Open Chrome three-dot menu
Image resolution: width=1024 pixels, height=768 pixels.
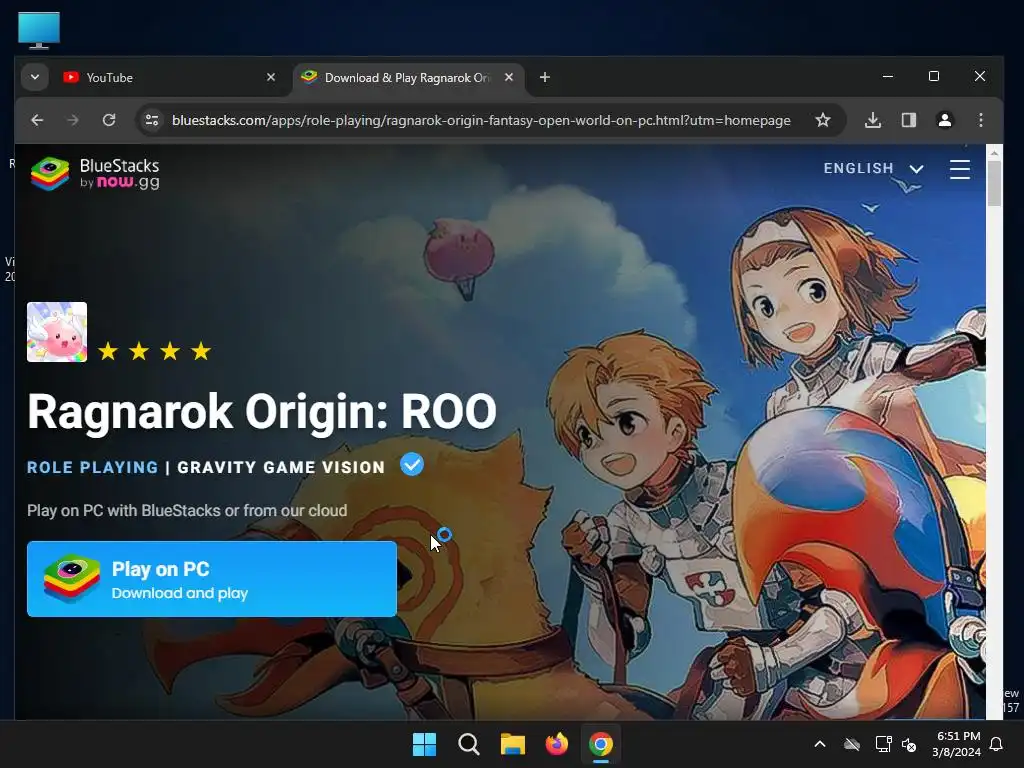point(980,120)
